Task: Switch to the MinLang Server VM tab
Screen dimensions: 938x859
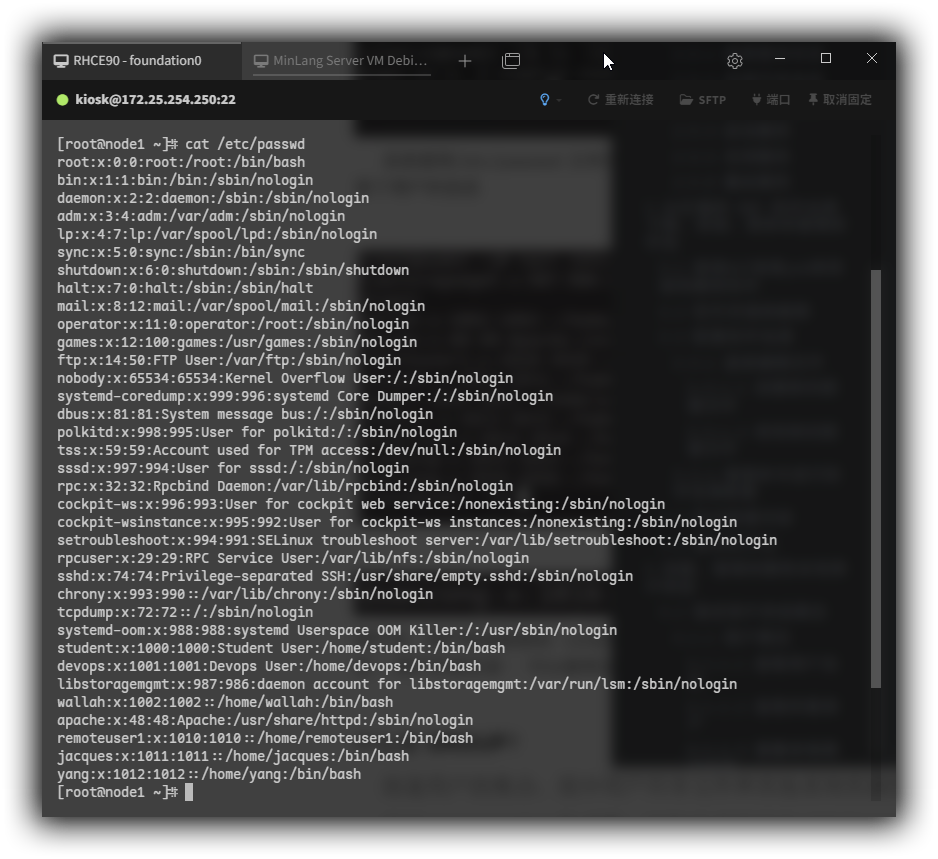Action: coord(340,61)
